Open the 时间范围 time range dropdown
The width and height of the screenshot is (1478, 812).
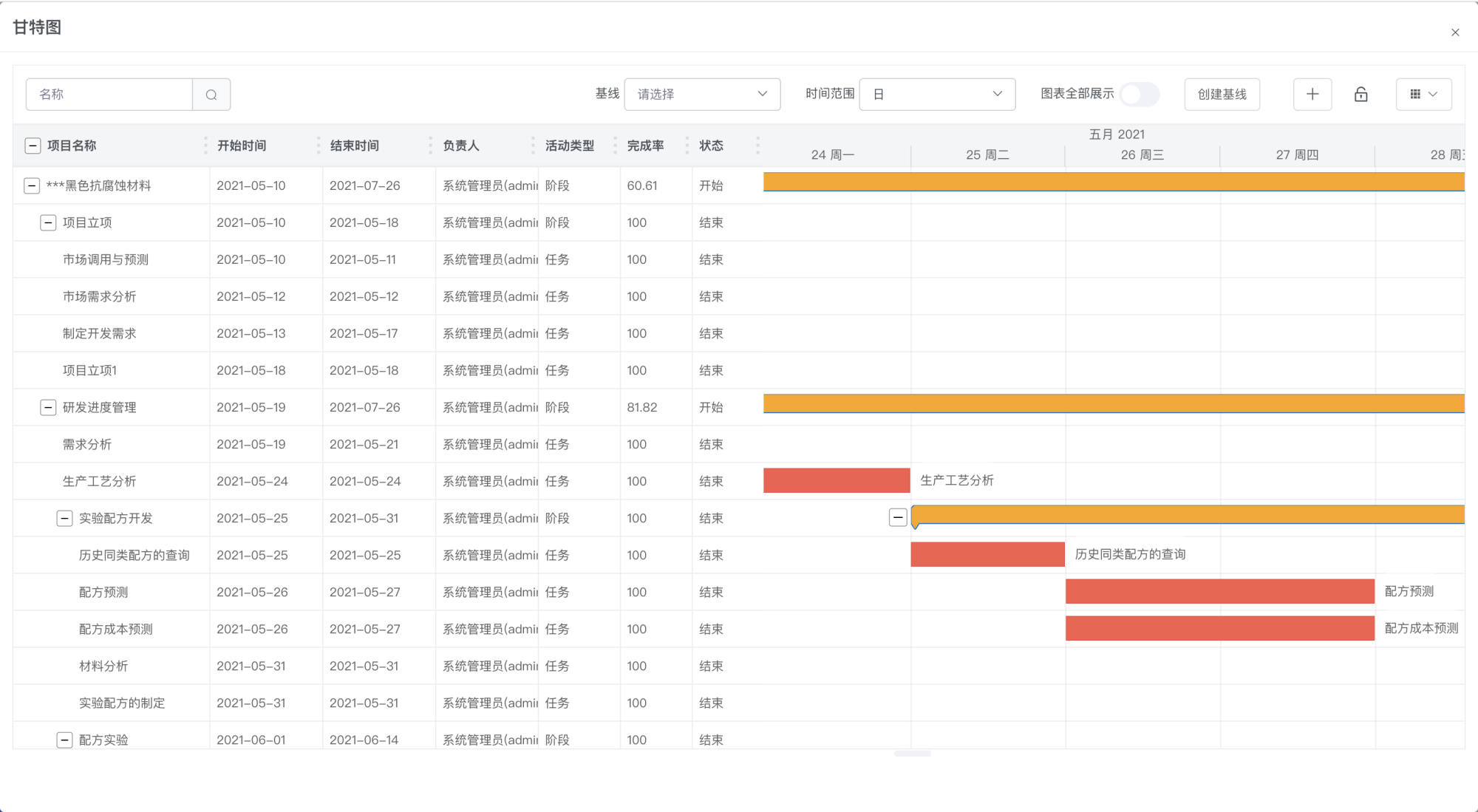tap(937, 95)
